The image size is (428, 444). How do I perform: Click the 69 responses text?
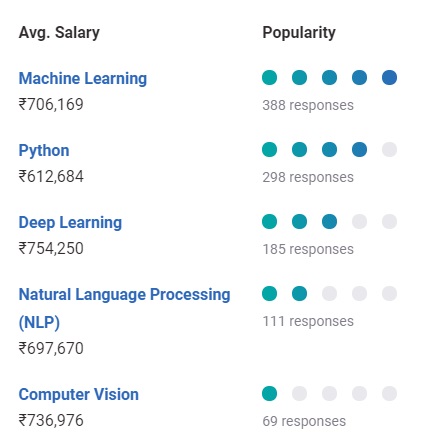(304, 421)
